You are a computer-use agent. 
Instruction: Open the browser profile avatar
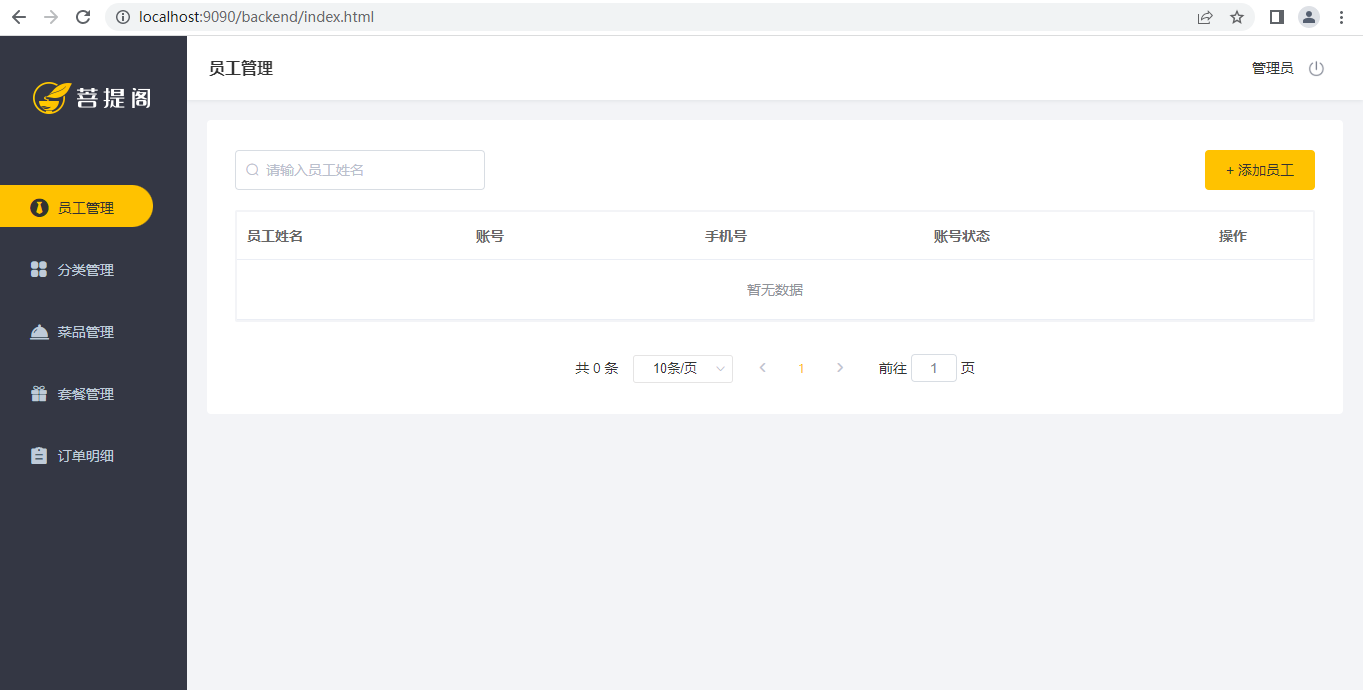pos(1308,17)
